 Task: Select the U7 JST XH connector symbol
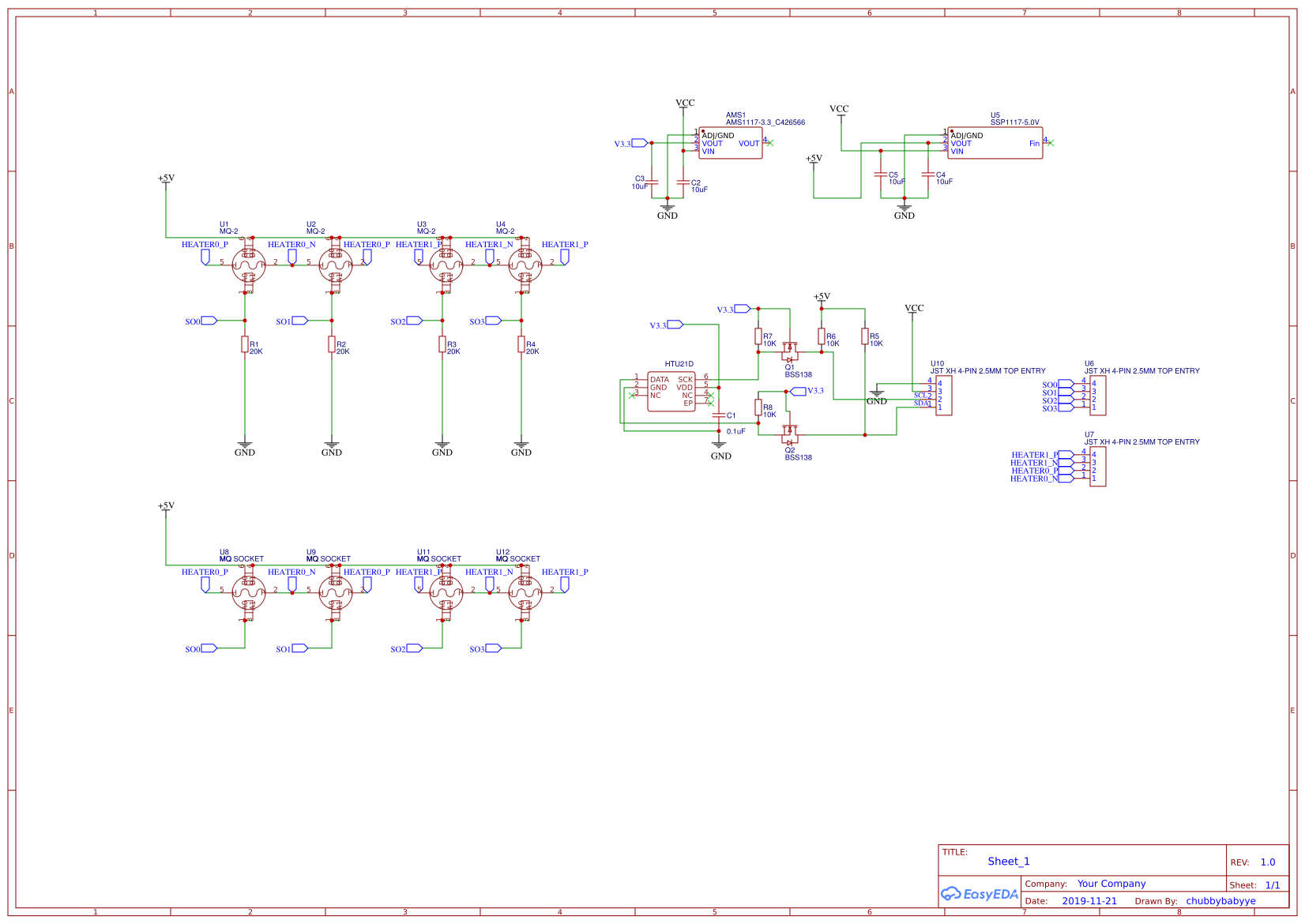[x=1100, y=466]
